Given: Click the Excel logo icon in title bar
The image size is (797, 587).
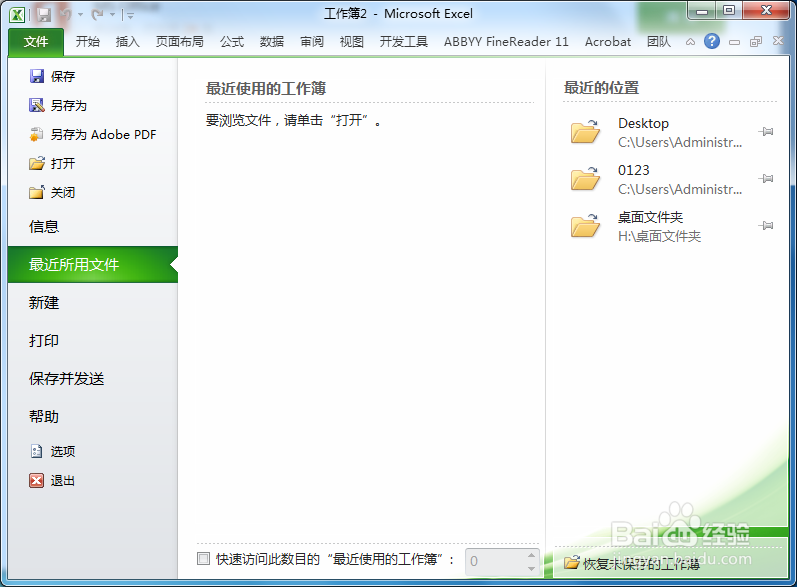Looking at the screenshot, I should [17, 15].
